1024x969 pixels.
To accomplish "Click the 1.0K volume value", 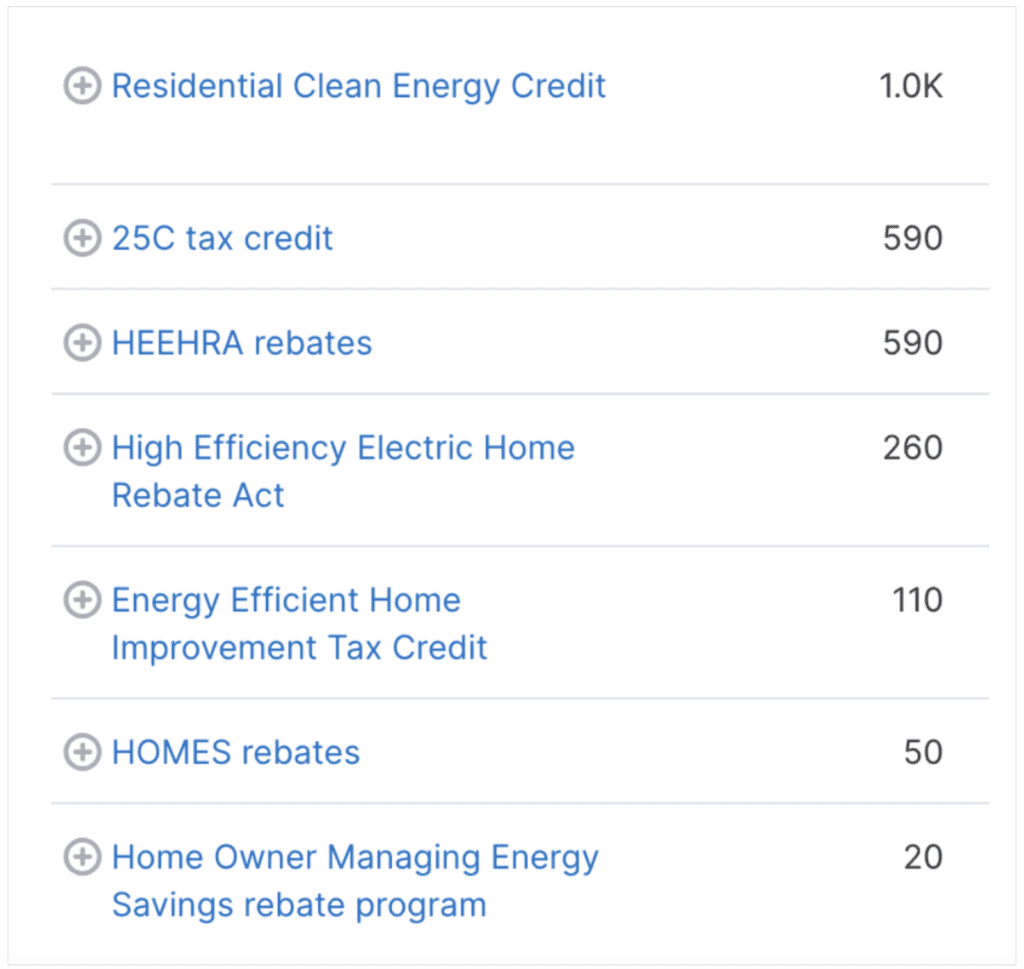I will (911, 86).
